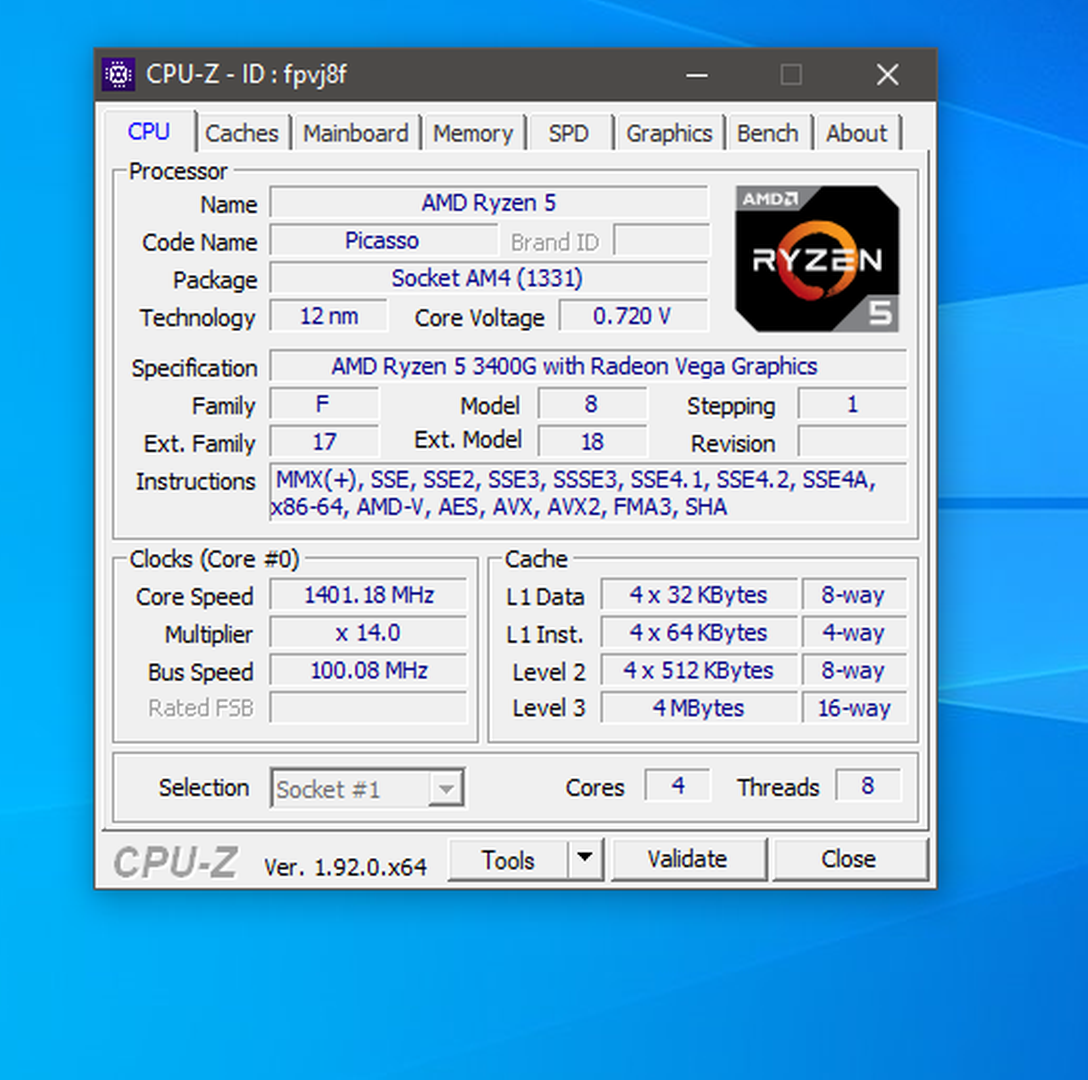Open the Memory tab
The height and width of the screenshot is (1080, 1088).
tap(473, 133)
